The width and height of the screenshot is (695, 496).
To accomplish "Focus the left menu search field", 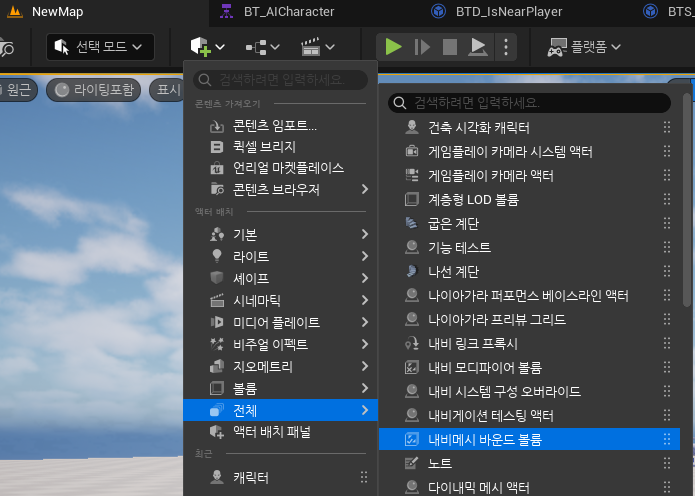I will point(280,80).
